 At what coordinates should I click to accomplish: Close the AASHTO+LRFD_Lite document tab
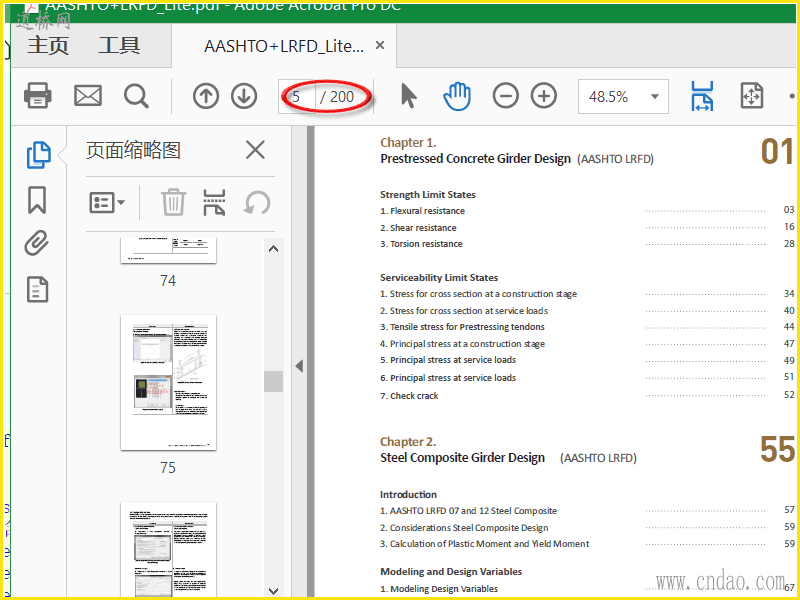380,45
